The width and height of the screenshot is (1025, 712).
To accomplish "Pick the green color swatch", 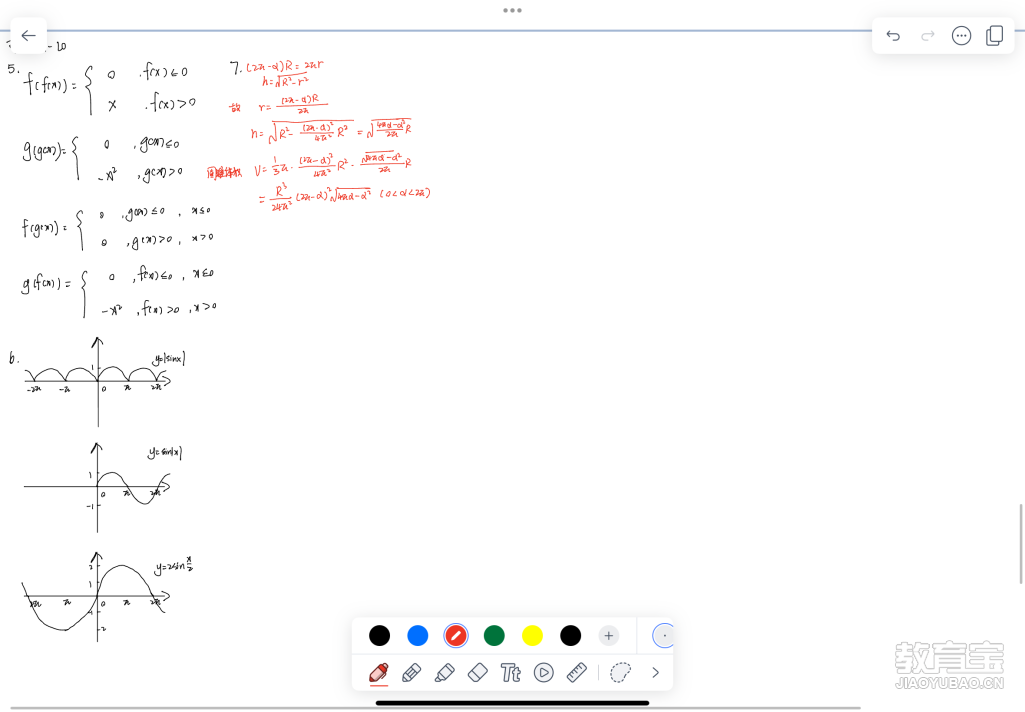I will pos(494,635).
